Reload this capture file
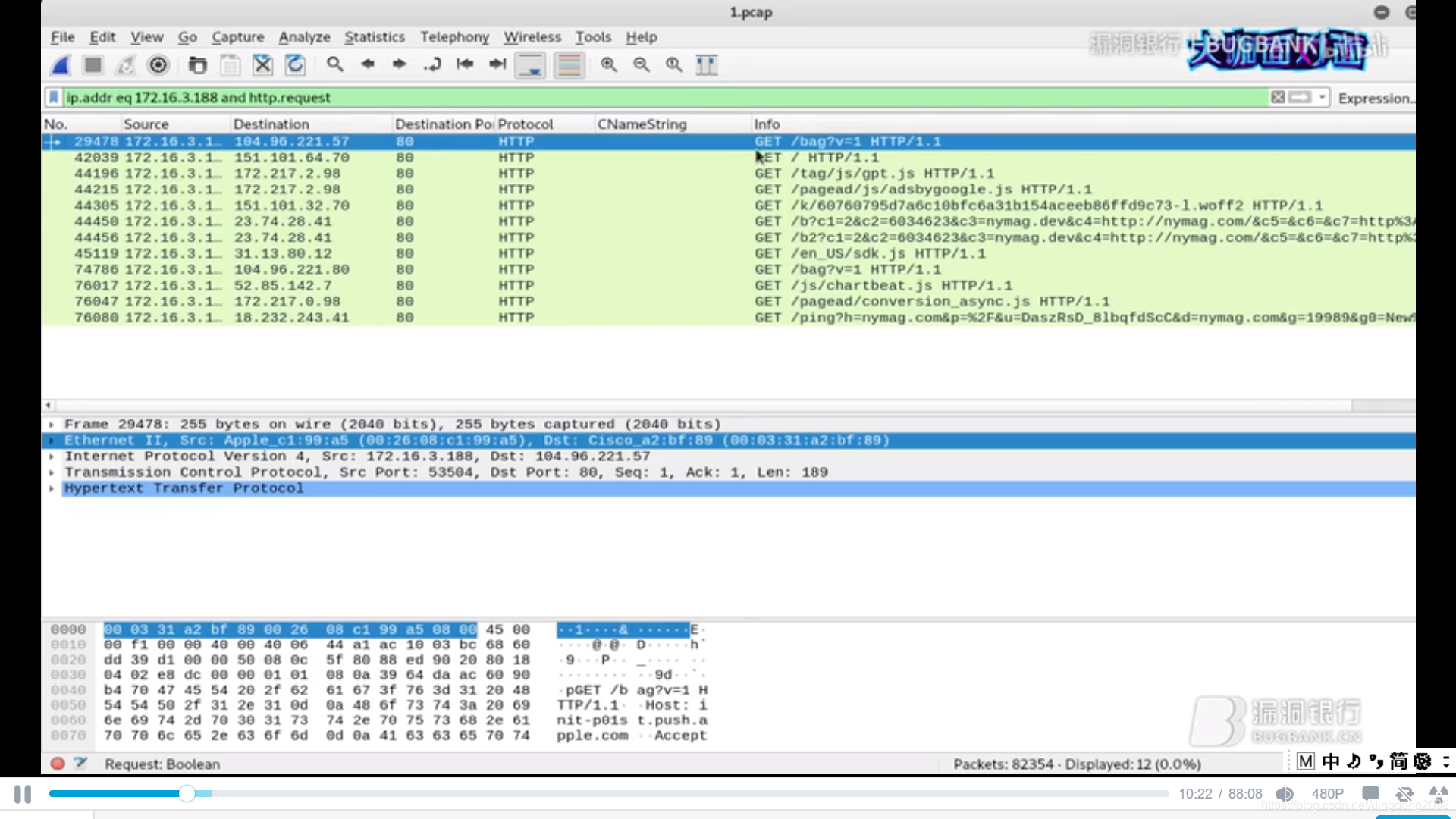 pyautogui.click(x=295, y=65)
